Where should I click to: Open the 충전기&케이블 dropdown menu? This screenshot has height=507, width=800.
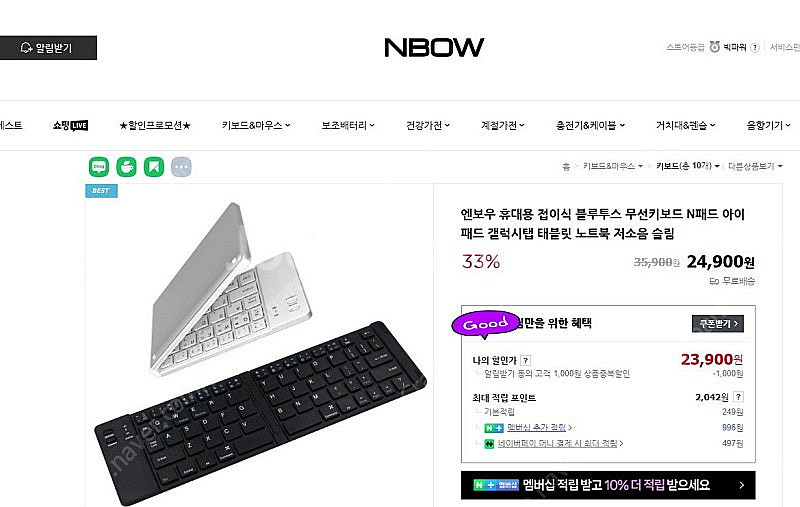[590, 125]
